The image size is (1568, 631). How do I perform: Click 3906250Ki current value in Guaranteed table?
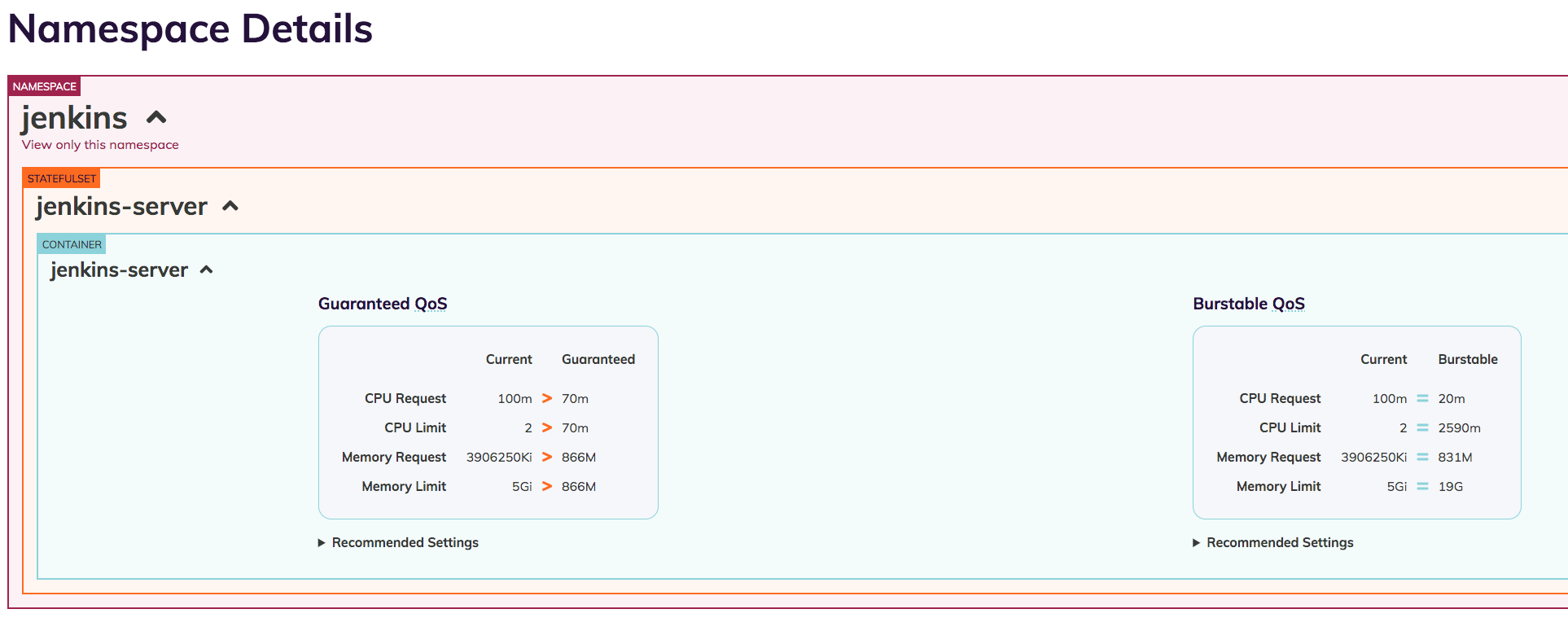pyautogui.click(x=499, y=457)
